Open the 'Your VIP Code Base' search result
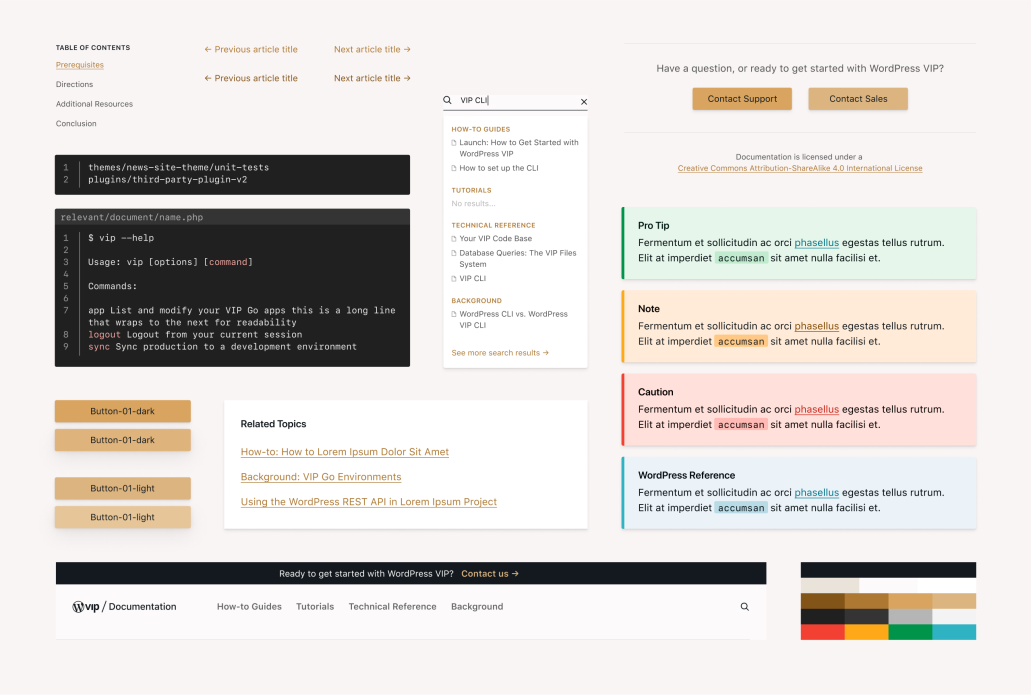Screen dimensions: 1031x695 click(x=496, y=239)
